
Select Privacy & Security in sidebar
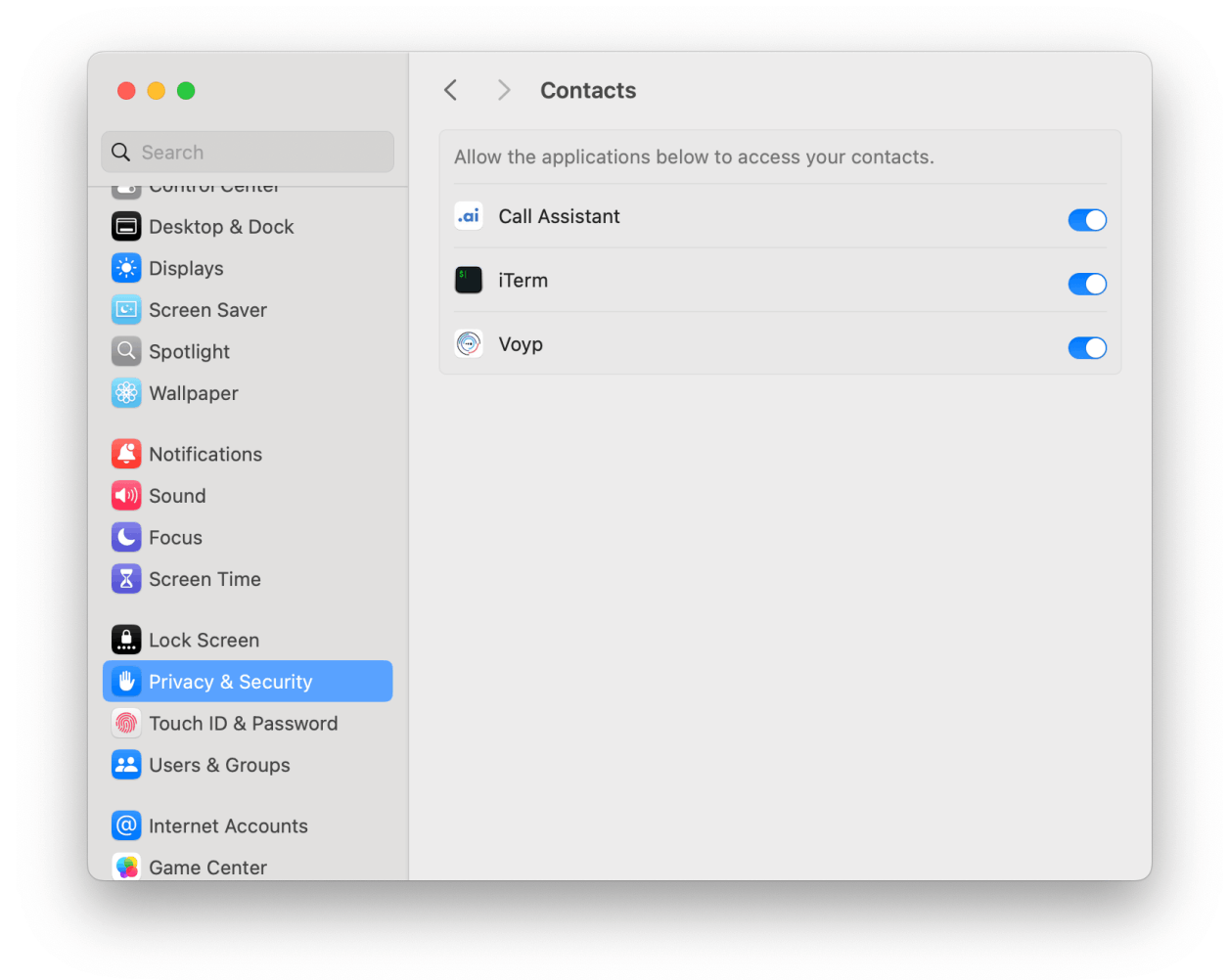230,681
